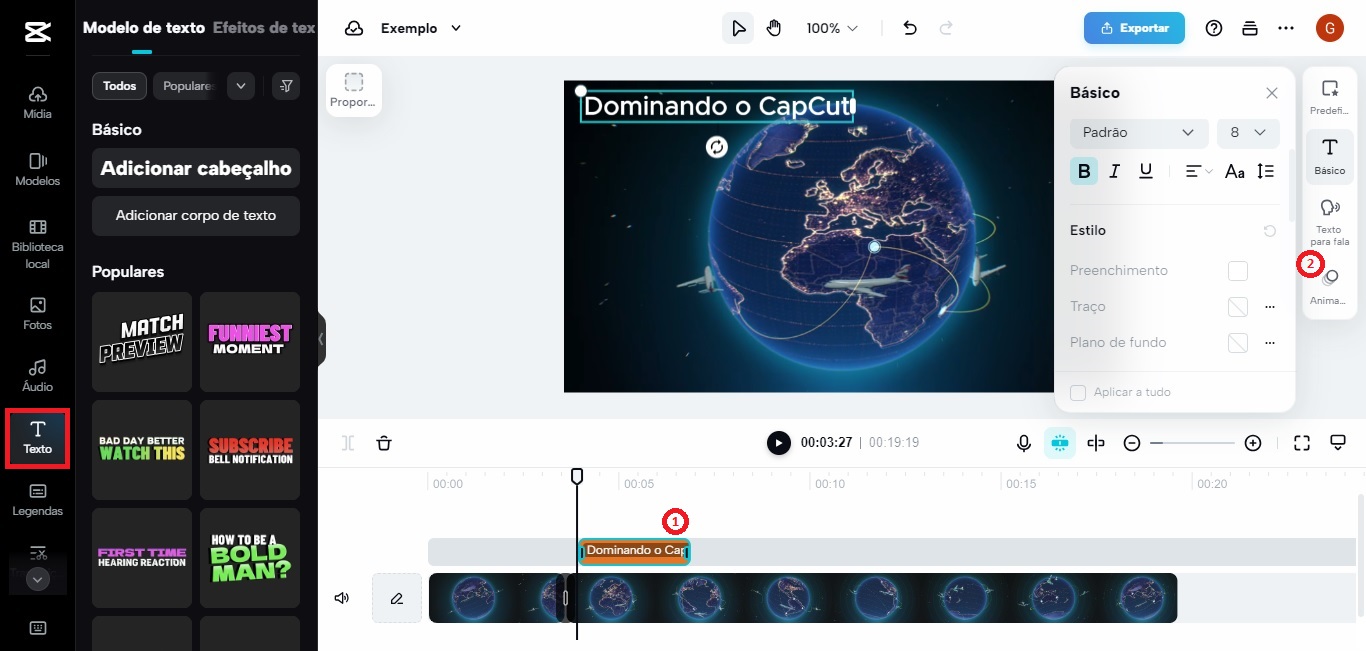Collapse the left text panel
The image size is (1366, 651).
coord(321,339)
